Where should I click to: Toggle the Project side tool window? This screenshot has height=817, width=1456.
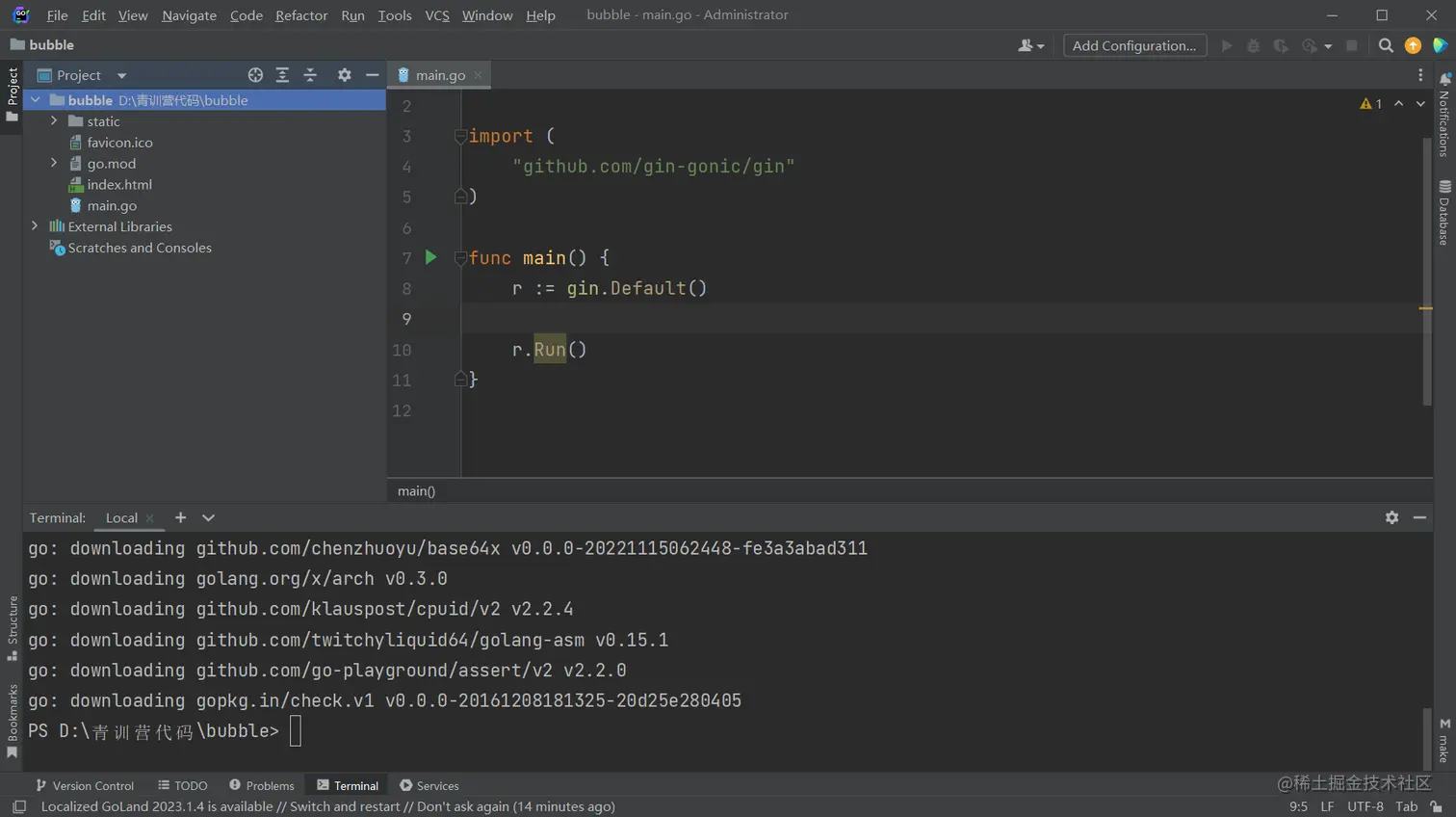[x=12, y=94]
